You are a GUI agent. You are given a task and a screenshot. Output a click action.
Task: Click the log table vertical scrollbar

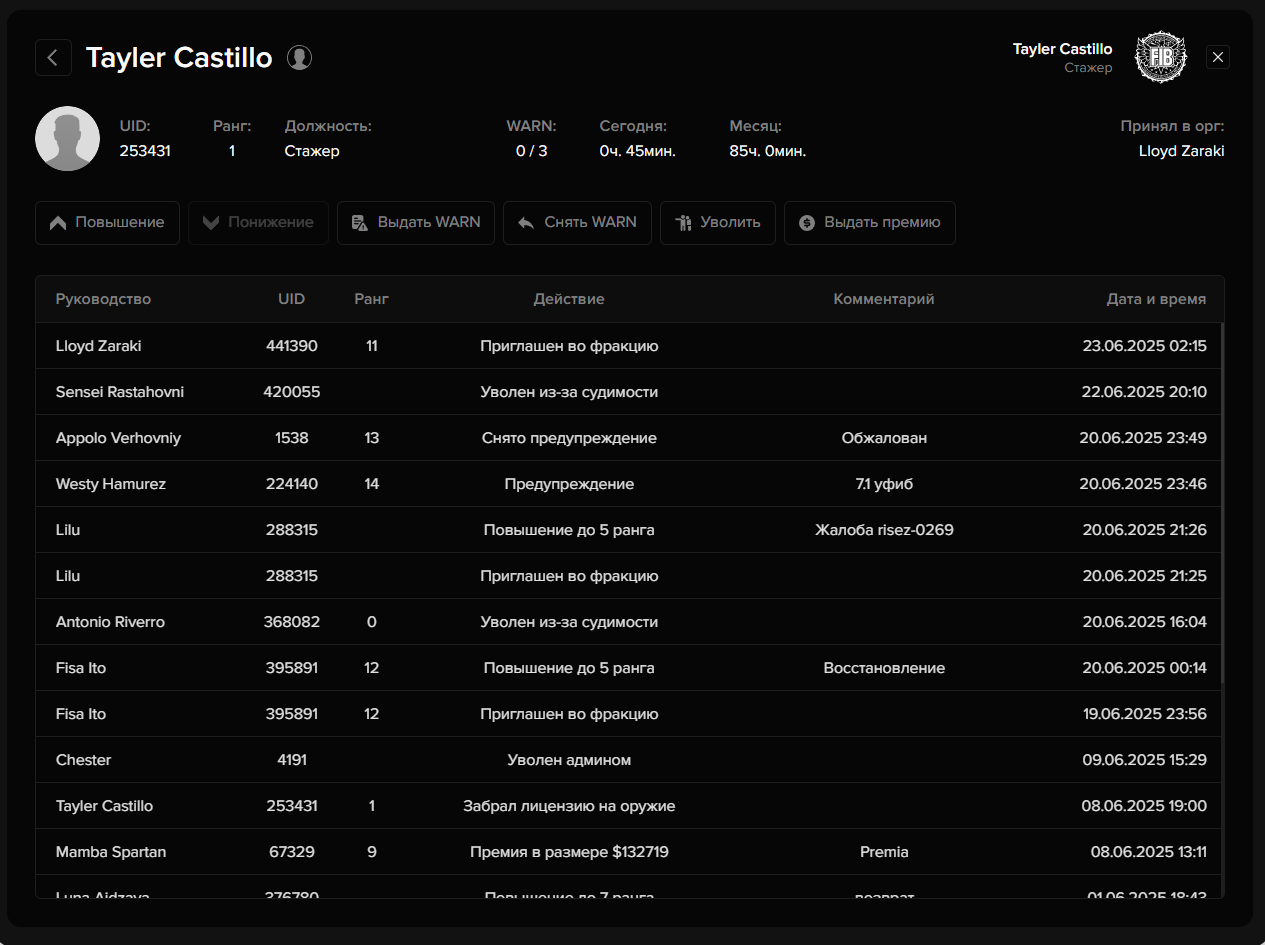[x=1222, y=502]
